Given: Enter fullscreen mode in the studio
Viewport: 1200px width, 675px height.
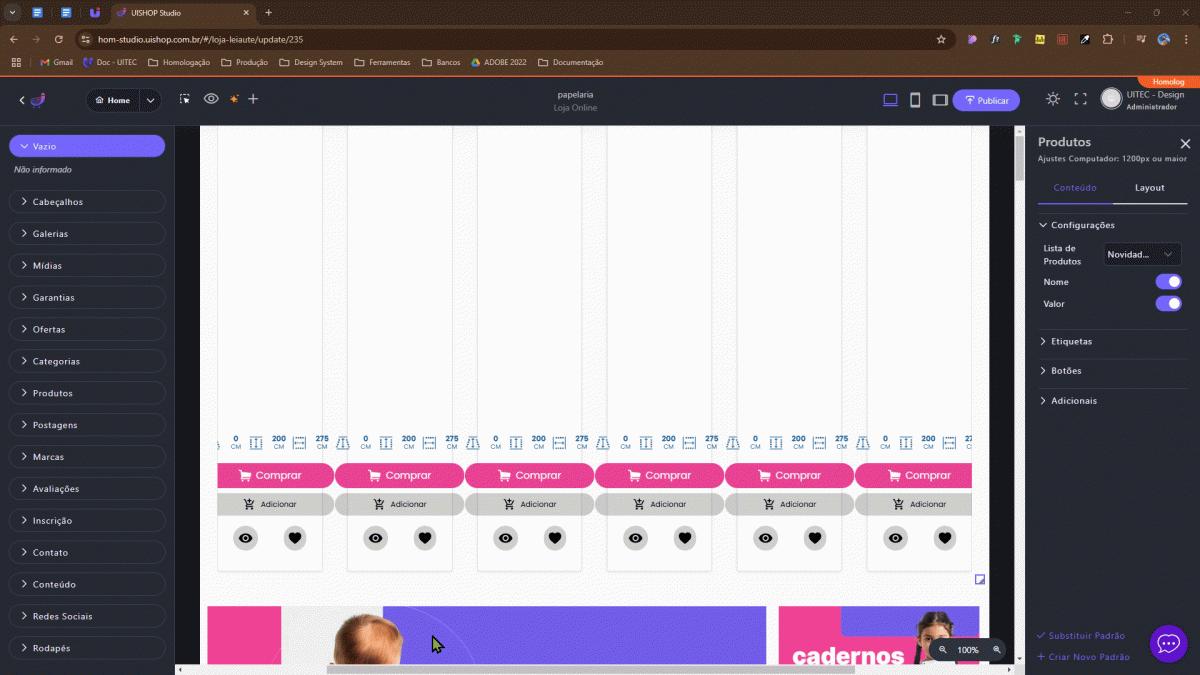Looking at the screenshot, I should 1080,99.
